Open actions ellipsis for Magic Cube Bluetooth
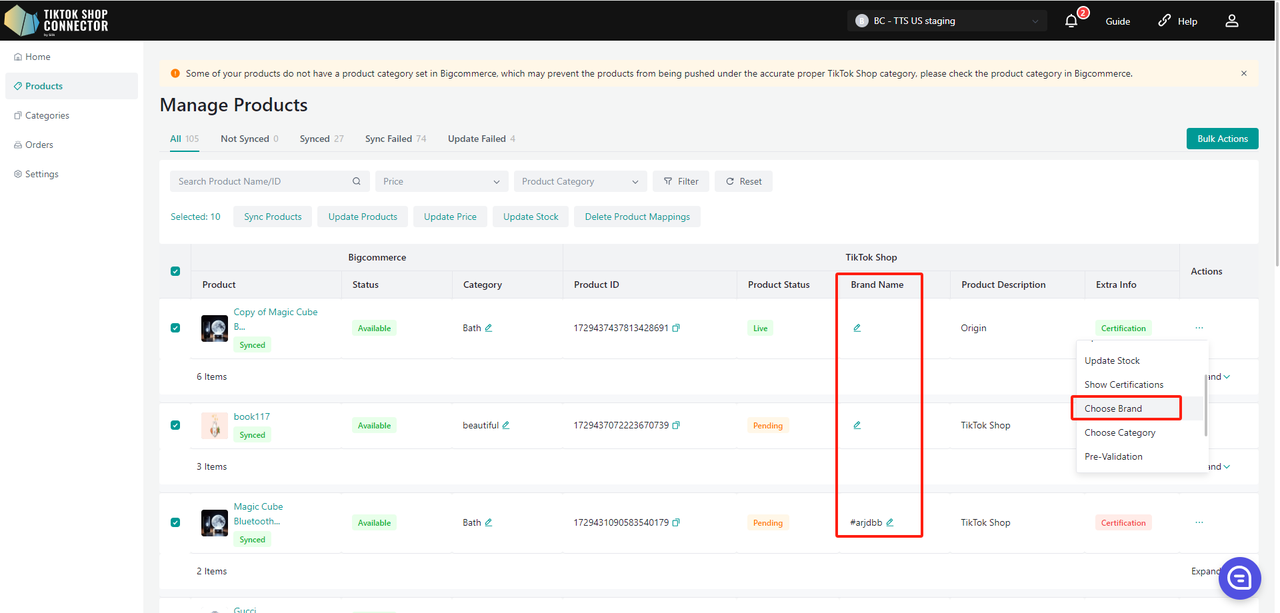This screenshot has height=613, width=1280. 1199,522
